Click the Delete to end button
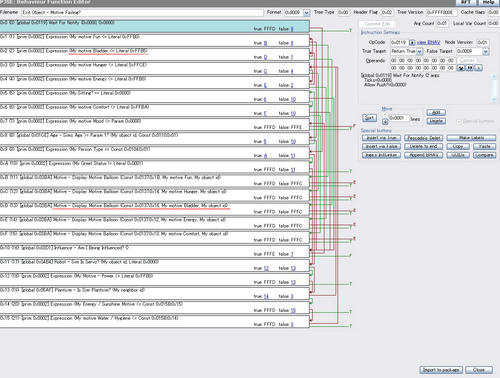Screen dimensions: 500x378 (x=423, y=146)
